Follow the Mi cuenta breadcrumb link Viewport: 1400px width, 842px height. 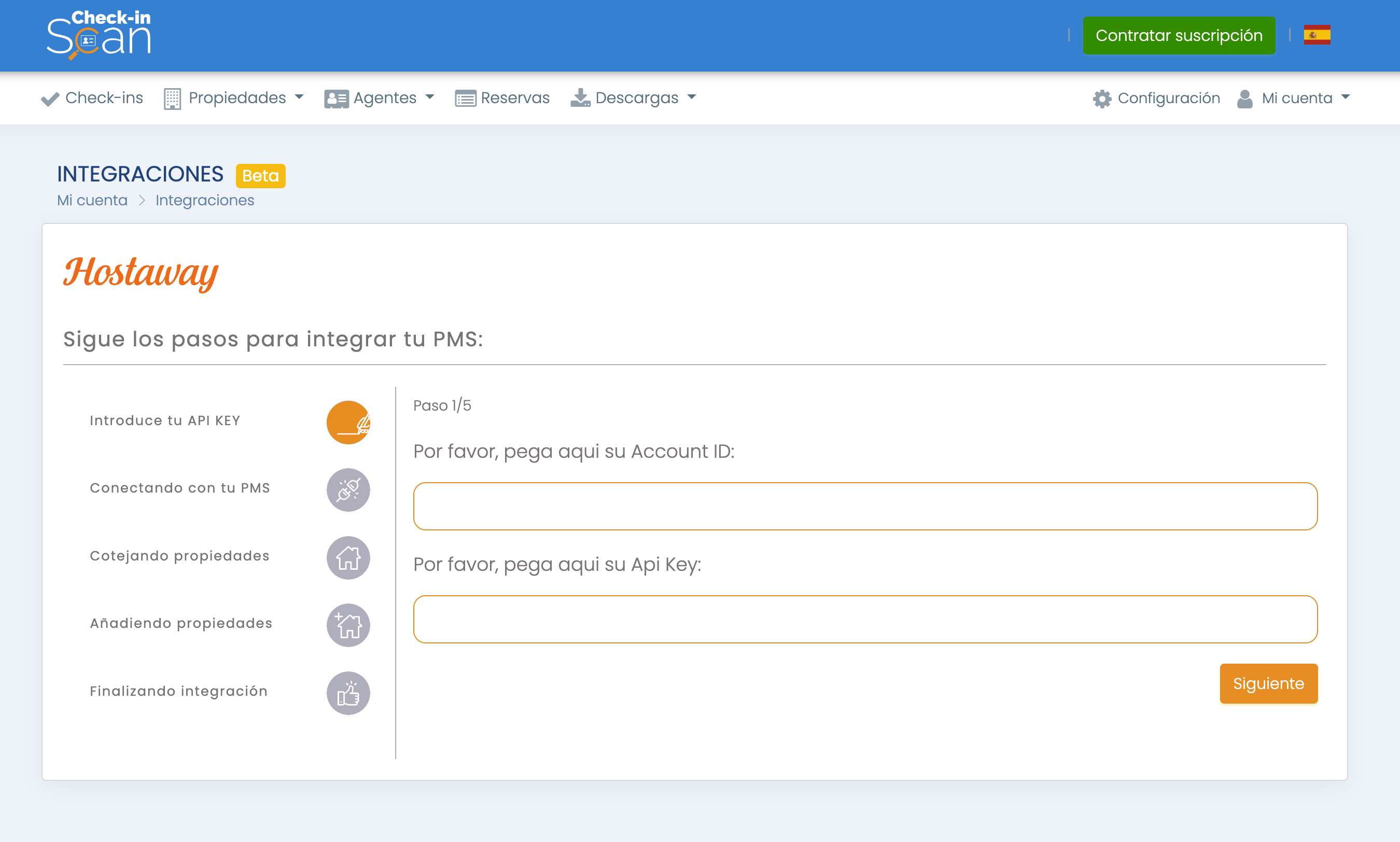point(92,200)
